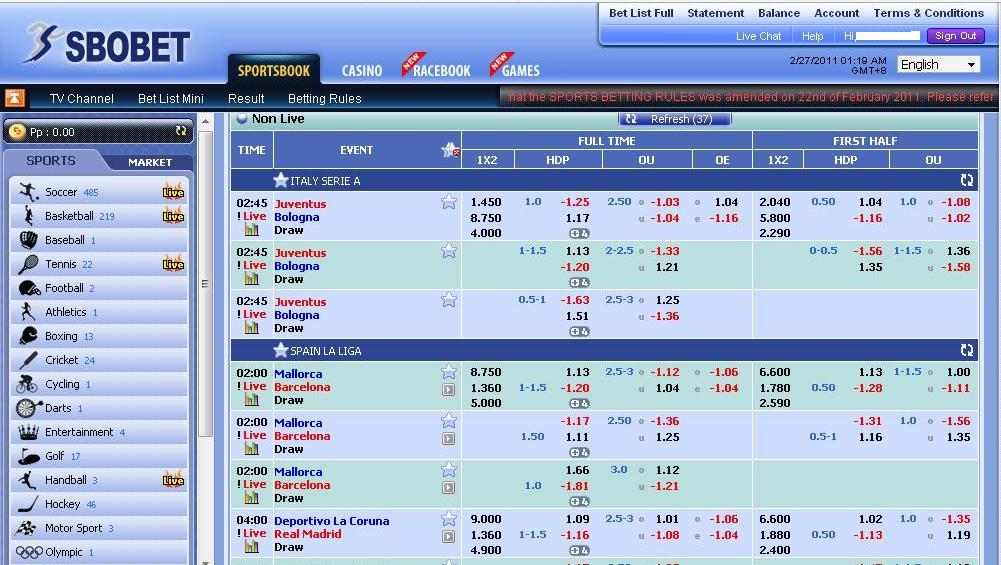Open the Entertainment crown icon
This screenshot has height=565, width=1001.
pyautogui.click(x=28, y=432)
